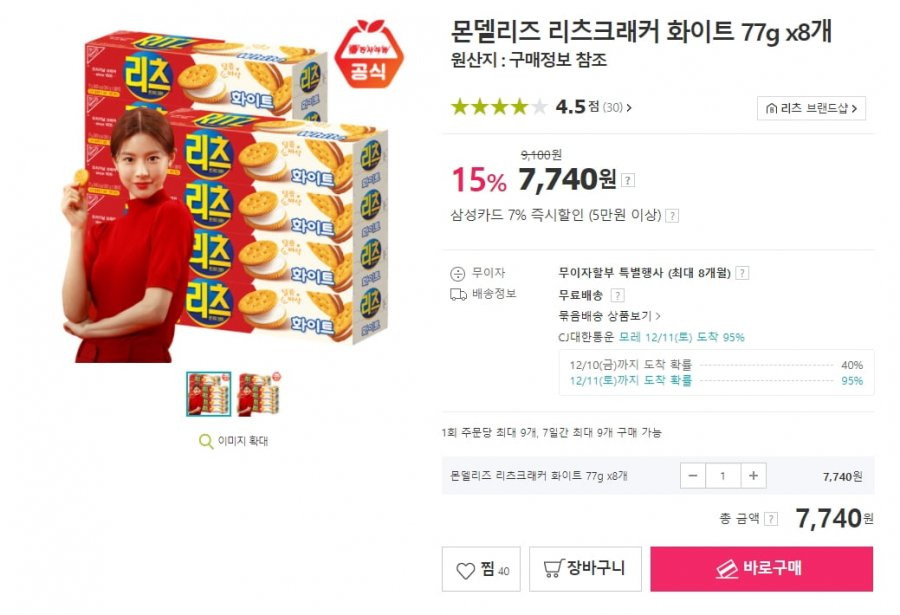This screenshot has height=615, width=900.
Task: Click the heart 찜 wishlist button
Action: tap(481, 569)
